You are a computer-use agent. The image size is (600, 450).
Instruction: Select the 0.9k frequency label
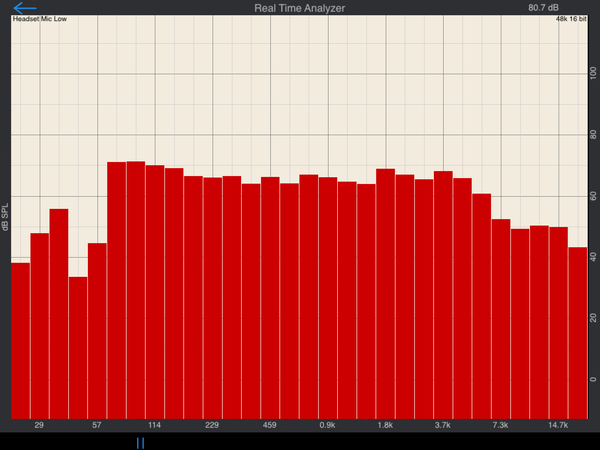(x=328, y=425)
